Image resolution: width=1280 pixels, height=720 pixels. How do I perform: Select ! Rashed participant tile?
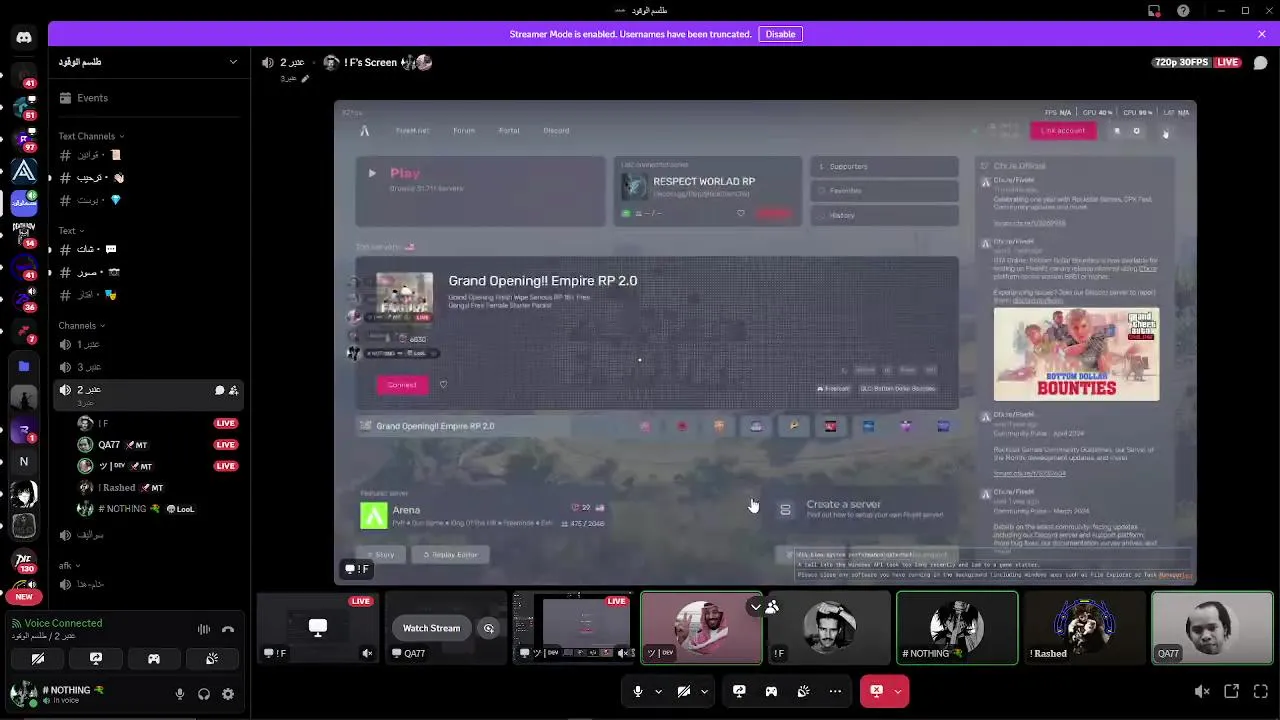(x=1085, y=628)
